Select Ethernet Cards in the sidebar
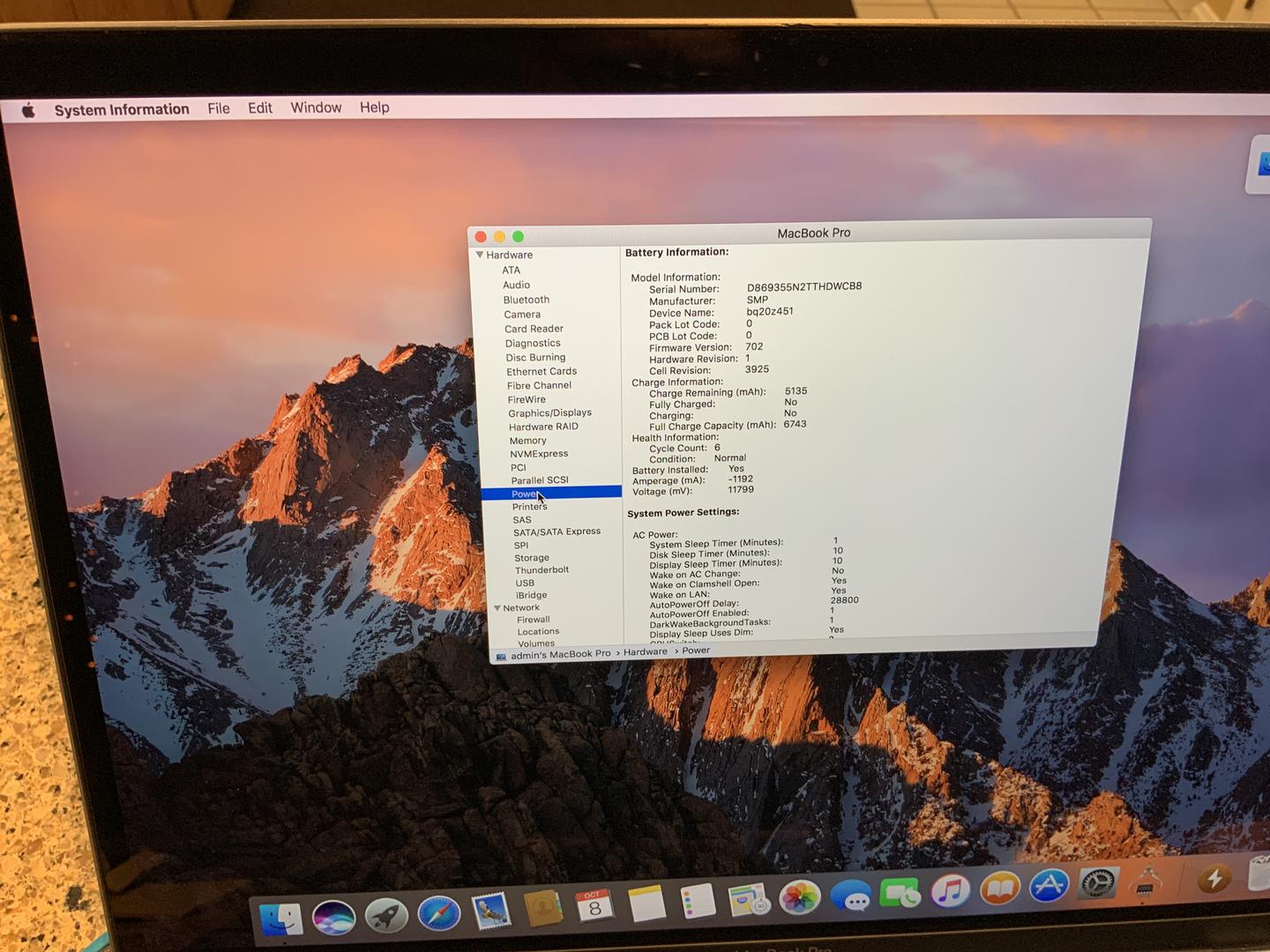This screenshot has width=1270, height=952. pyautogui.click(x=542, y=371)
